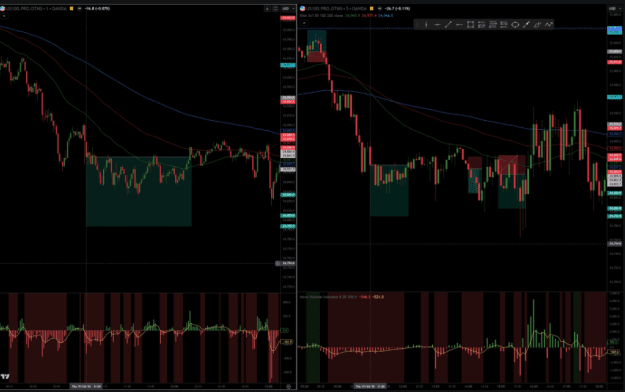Expand the left chart indicator legend

tap(4, 16)
